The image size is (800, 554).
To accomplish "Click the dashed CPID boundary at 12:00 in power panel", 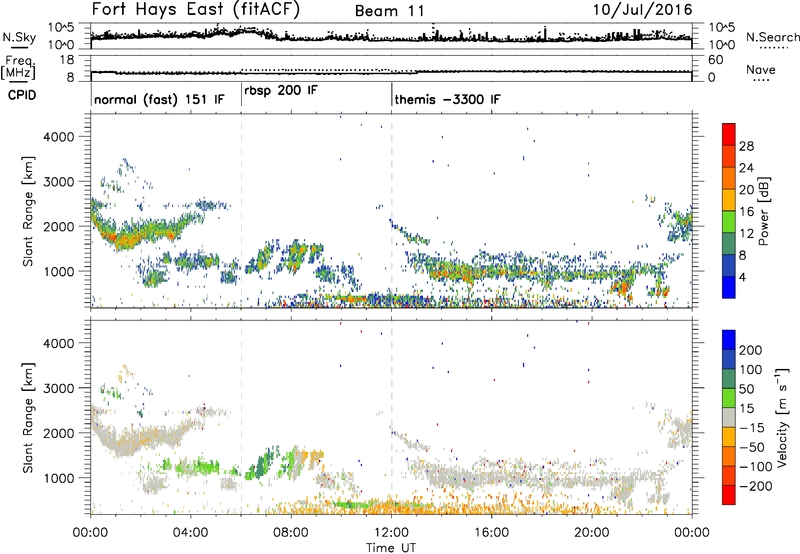I will (392, 211).
